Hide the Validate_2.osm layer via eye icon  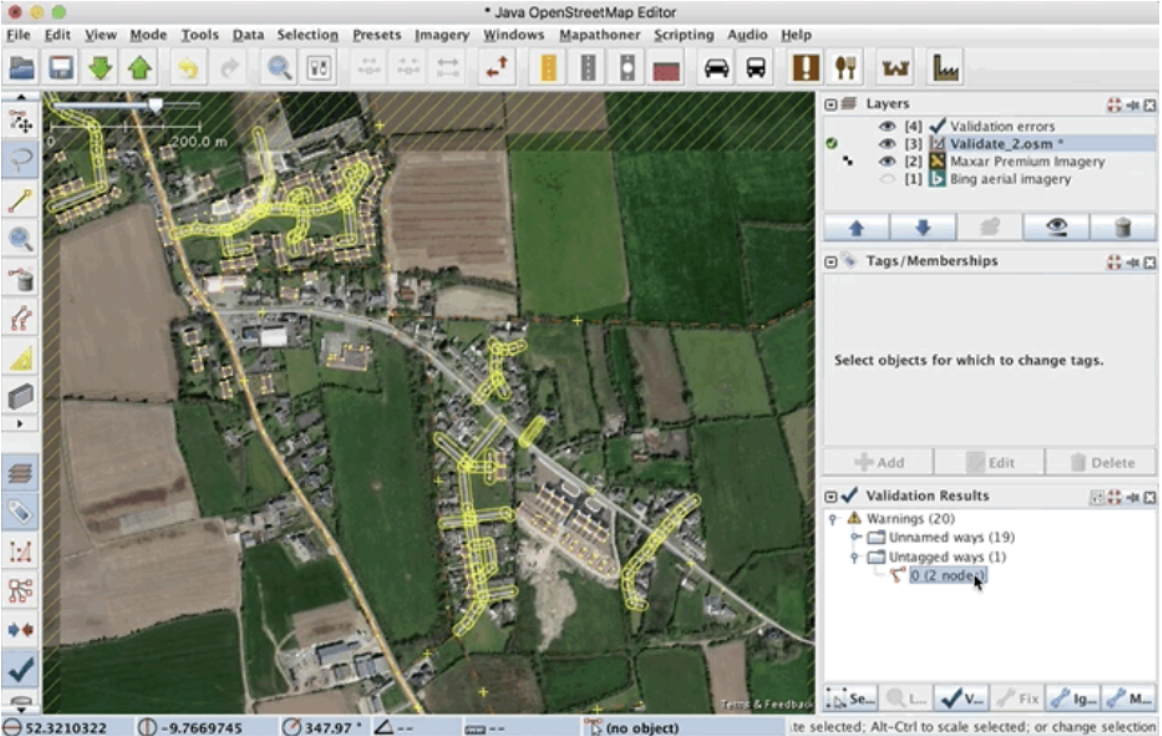[887, 144]
